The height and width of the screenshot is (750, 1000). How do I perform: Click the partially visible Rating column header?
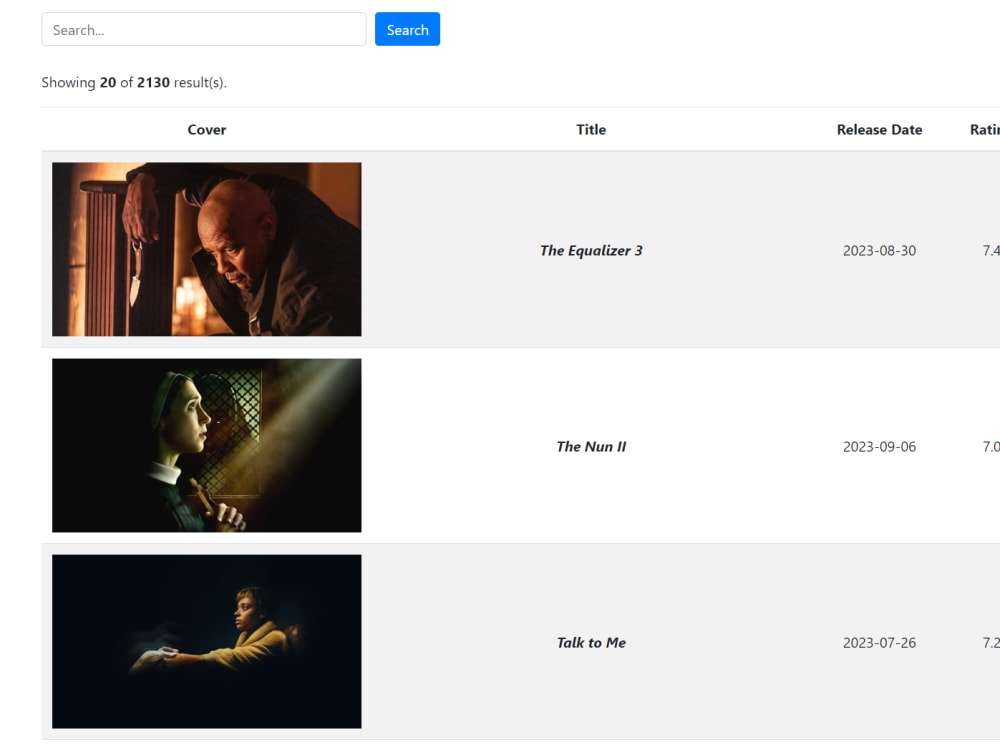985,129
